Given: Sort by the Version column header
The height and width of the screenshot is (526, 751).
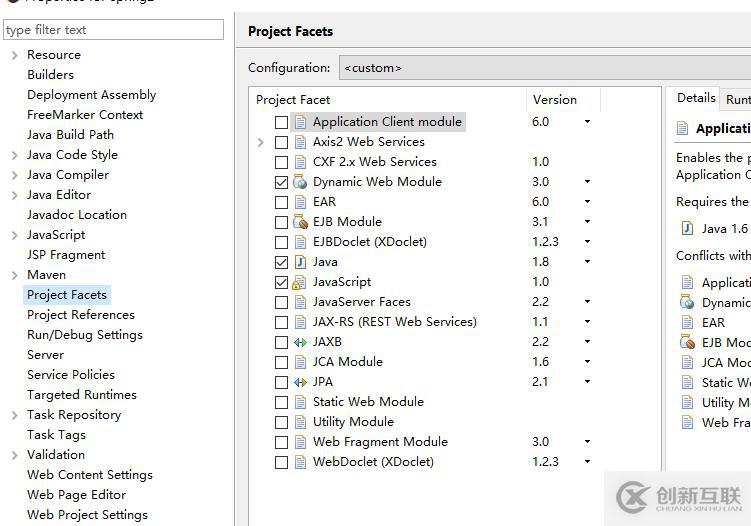Looking at the screenshot, I should (555, 100).
